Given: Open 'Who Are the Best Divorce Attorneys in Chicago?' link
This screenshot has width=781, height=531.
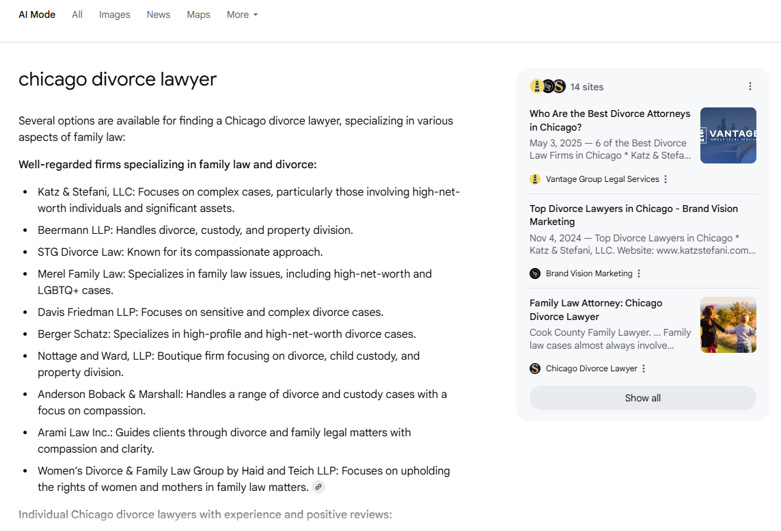Looking at the screenshot, I should click(610, 120).
